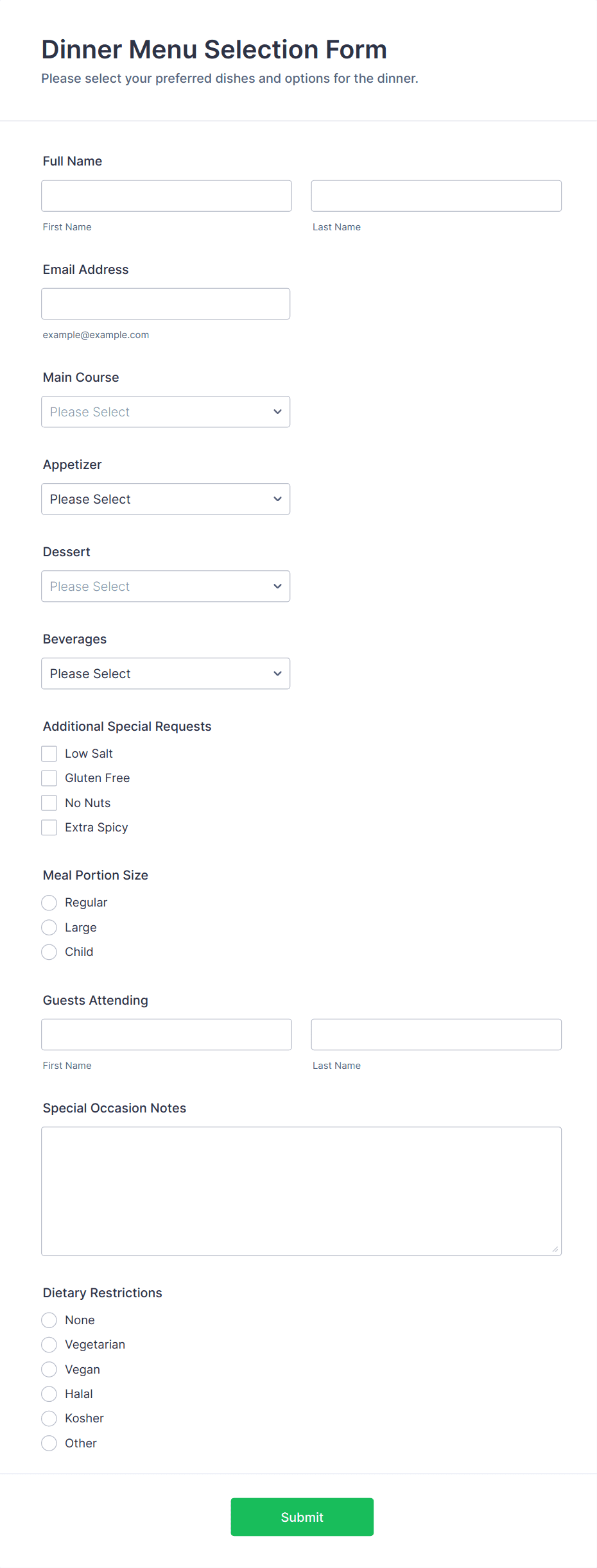Check the Gluten Free option
This screenshot has width=597, height=1568.
coord(49,778)
